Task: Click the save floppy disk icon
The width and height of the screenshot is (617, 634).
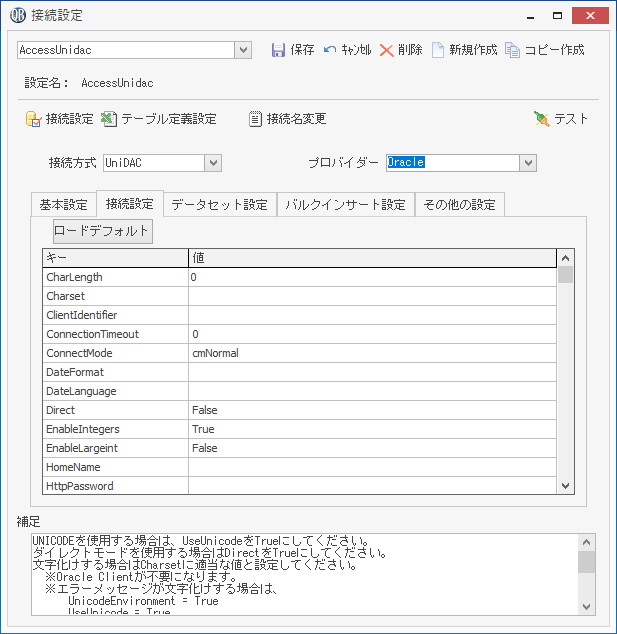Action: point(278,50)
